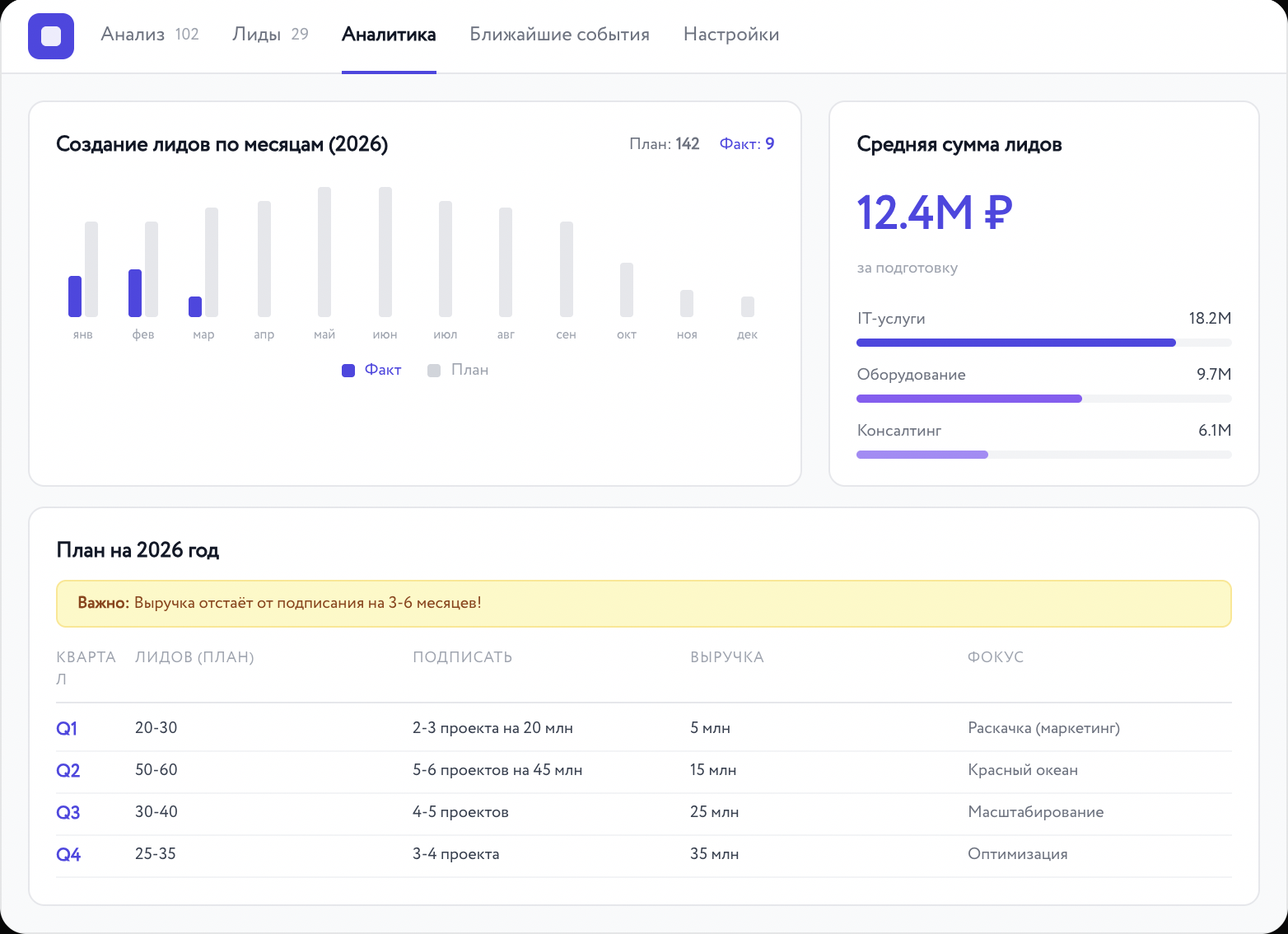The height and width of the screenshot is (934, 1288).
Task: Click the yellow Важно warning banner
Action: tap(643, 604)
